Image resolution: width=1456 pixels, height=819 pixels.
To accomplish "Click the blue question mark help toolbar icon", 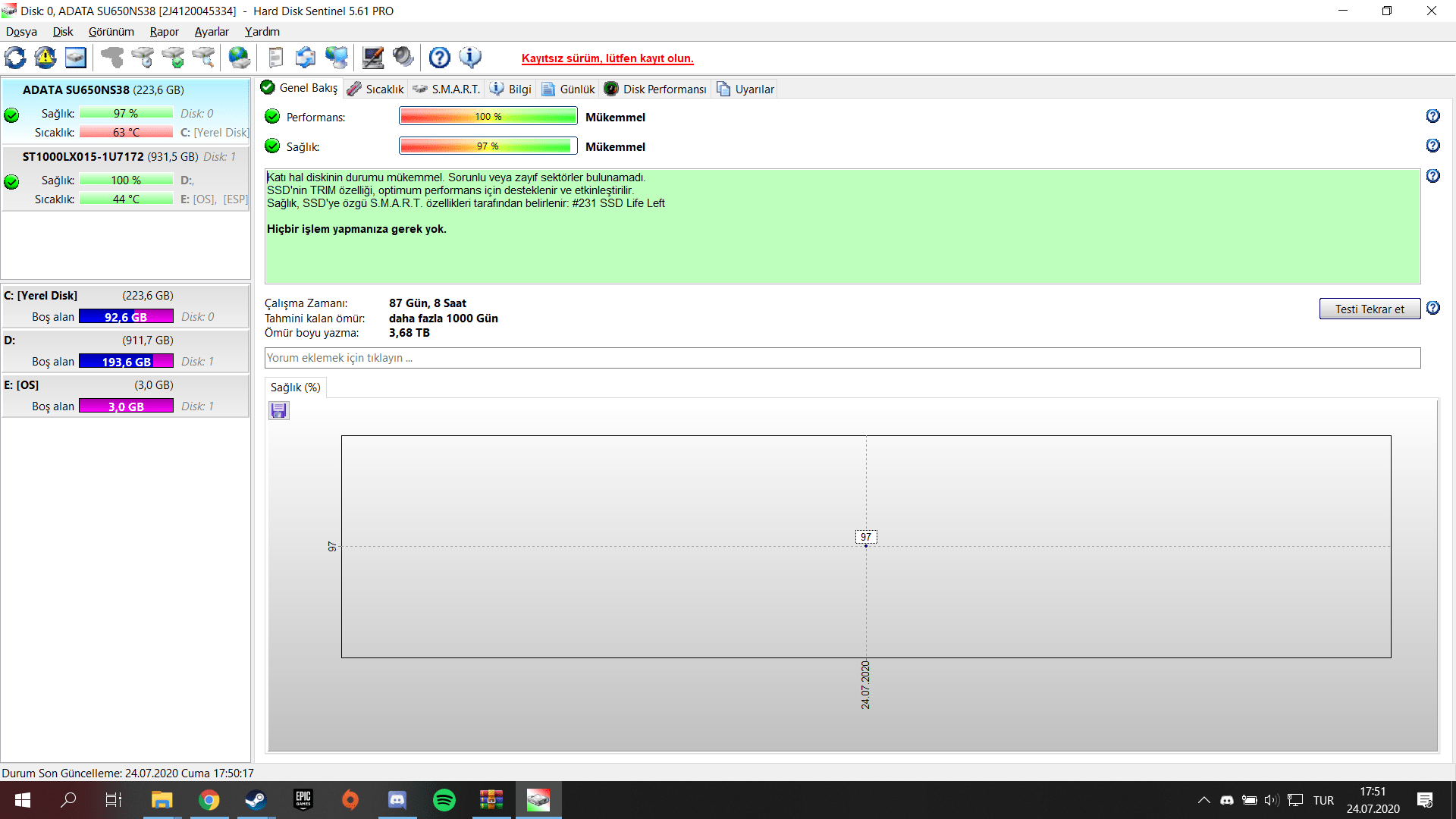I will pos(439,58).
